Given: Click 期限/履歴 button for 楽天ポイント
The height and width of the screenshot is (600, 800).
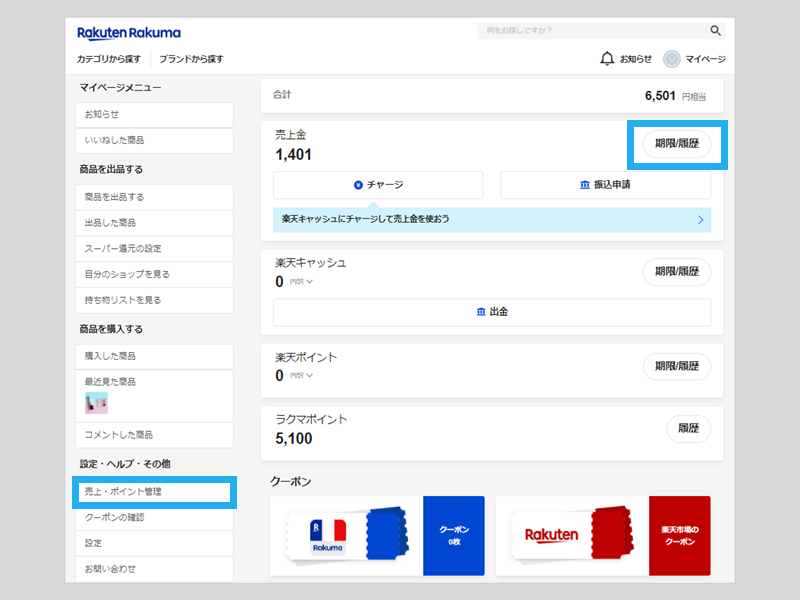Looking at the screenshot, I should click(x=677, y=366).
